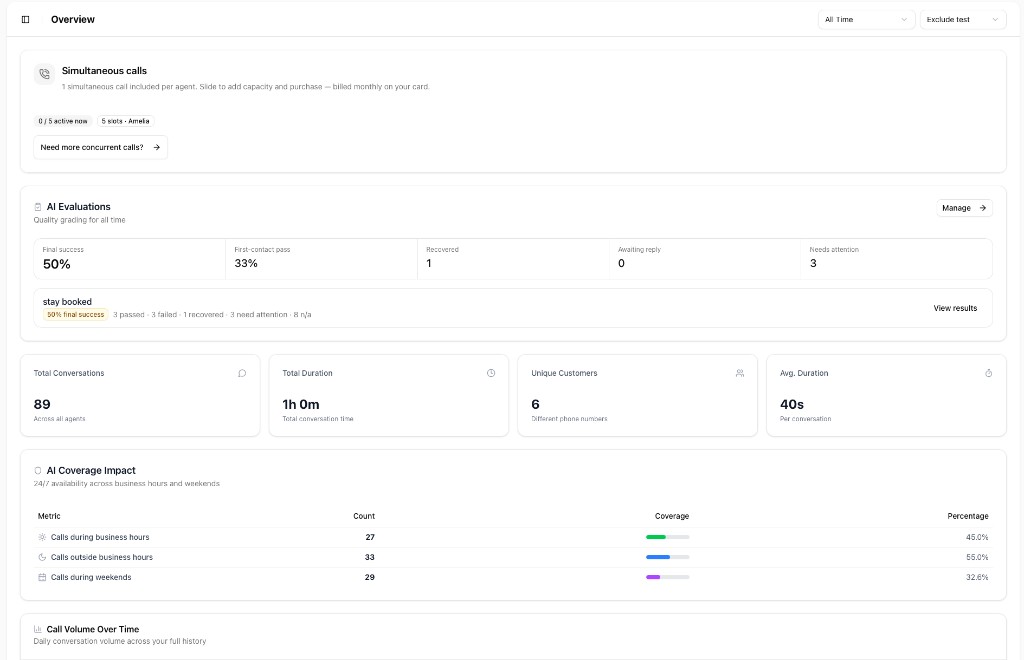
Task: Toggle the sidebar panel icon
Action: tap(25, 20)
